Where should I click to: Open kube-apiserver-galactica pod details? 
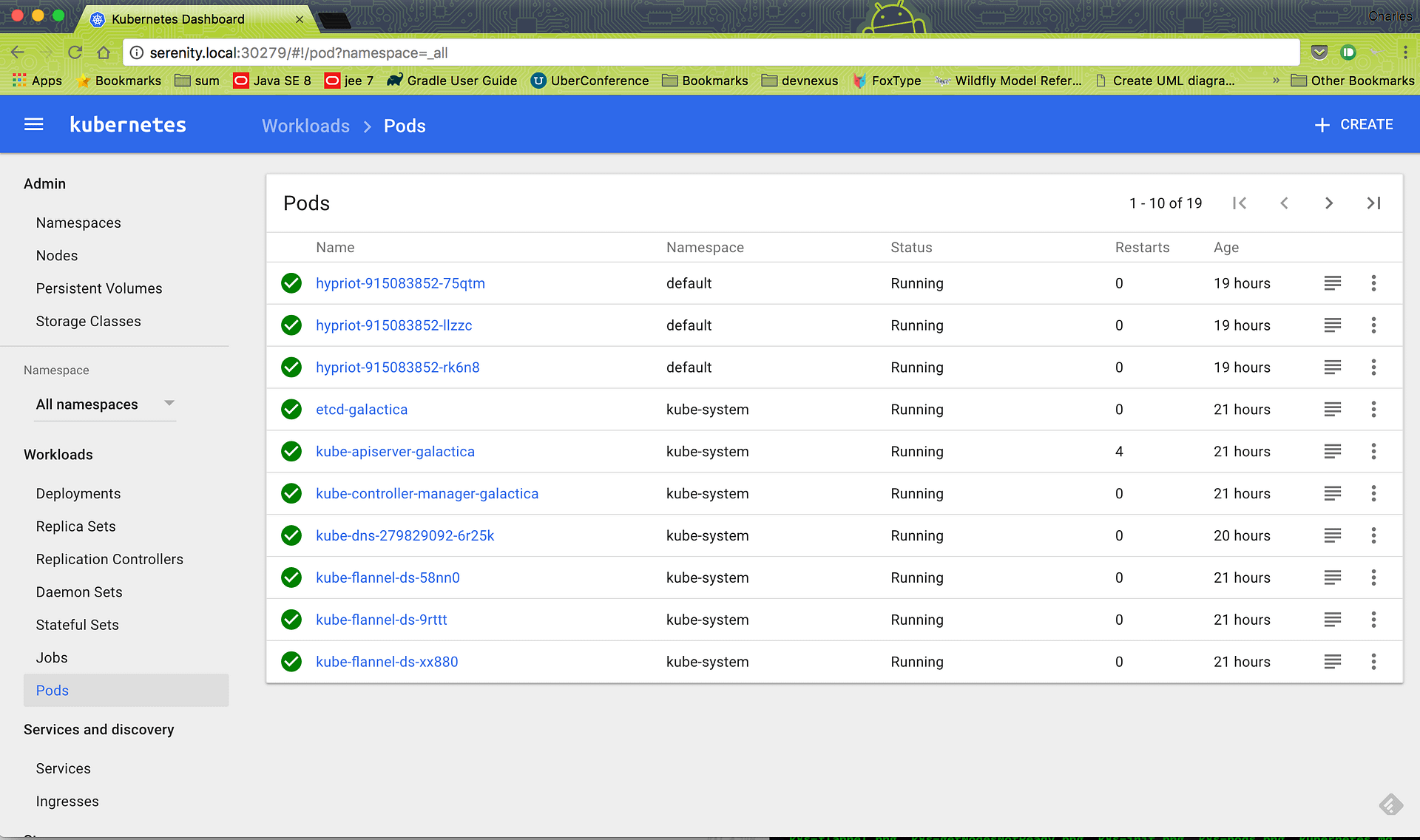395,452
